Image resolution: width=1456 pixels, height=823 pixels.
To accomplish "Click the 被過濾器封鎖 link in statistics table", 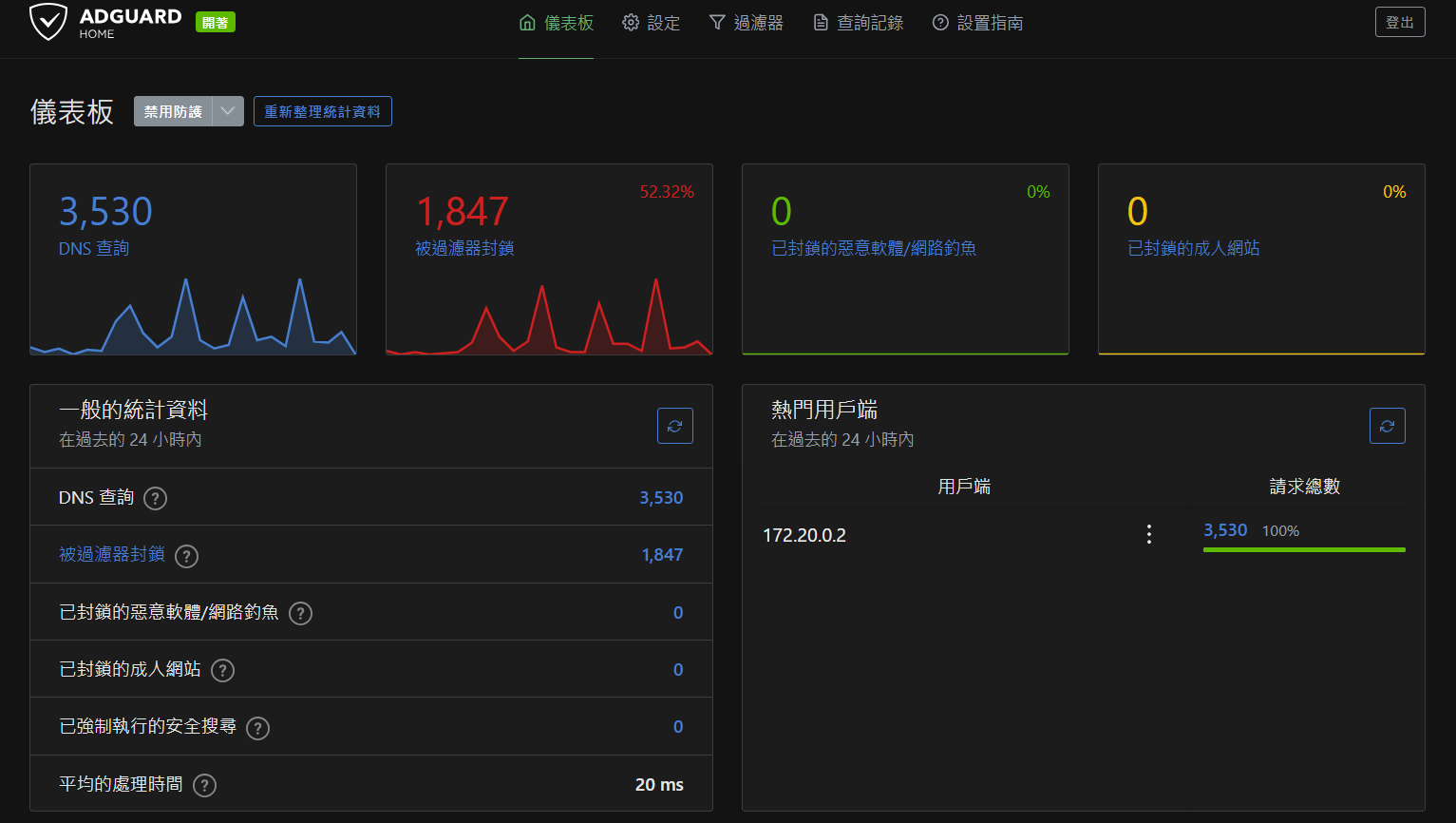I will pyautogui.click(x=112, y=554).
